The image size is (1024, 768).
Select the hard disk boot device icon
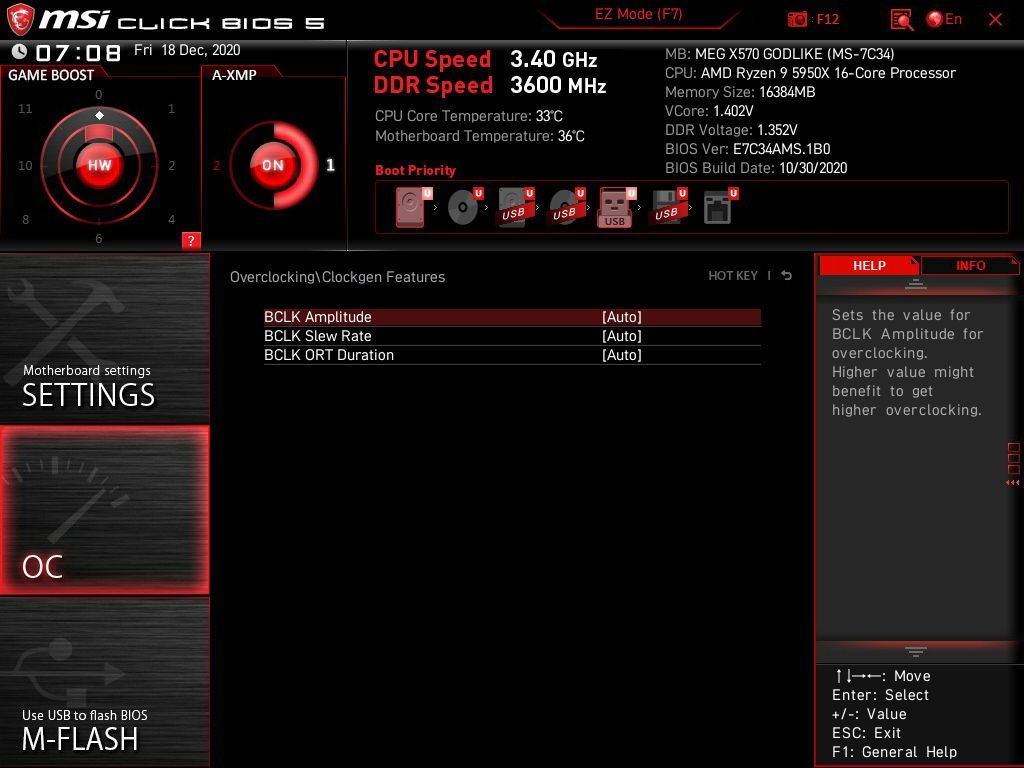414,208
